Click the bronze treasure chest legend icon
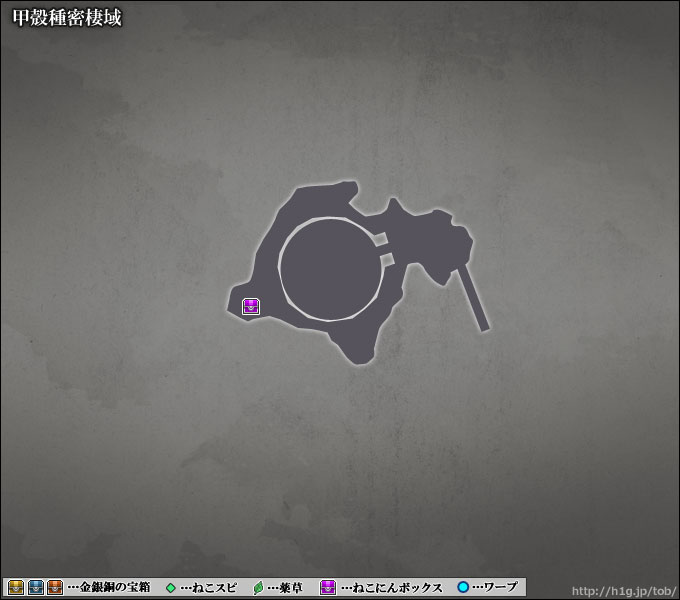Screen dimensions: 680x600 pos(55,587)
